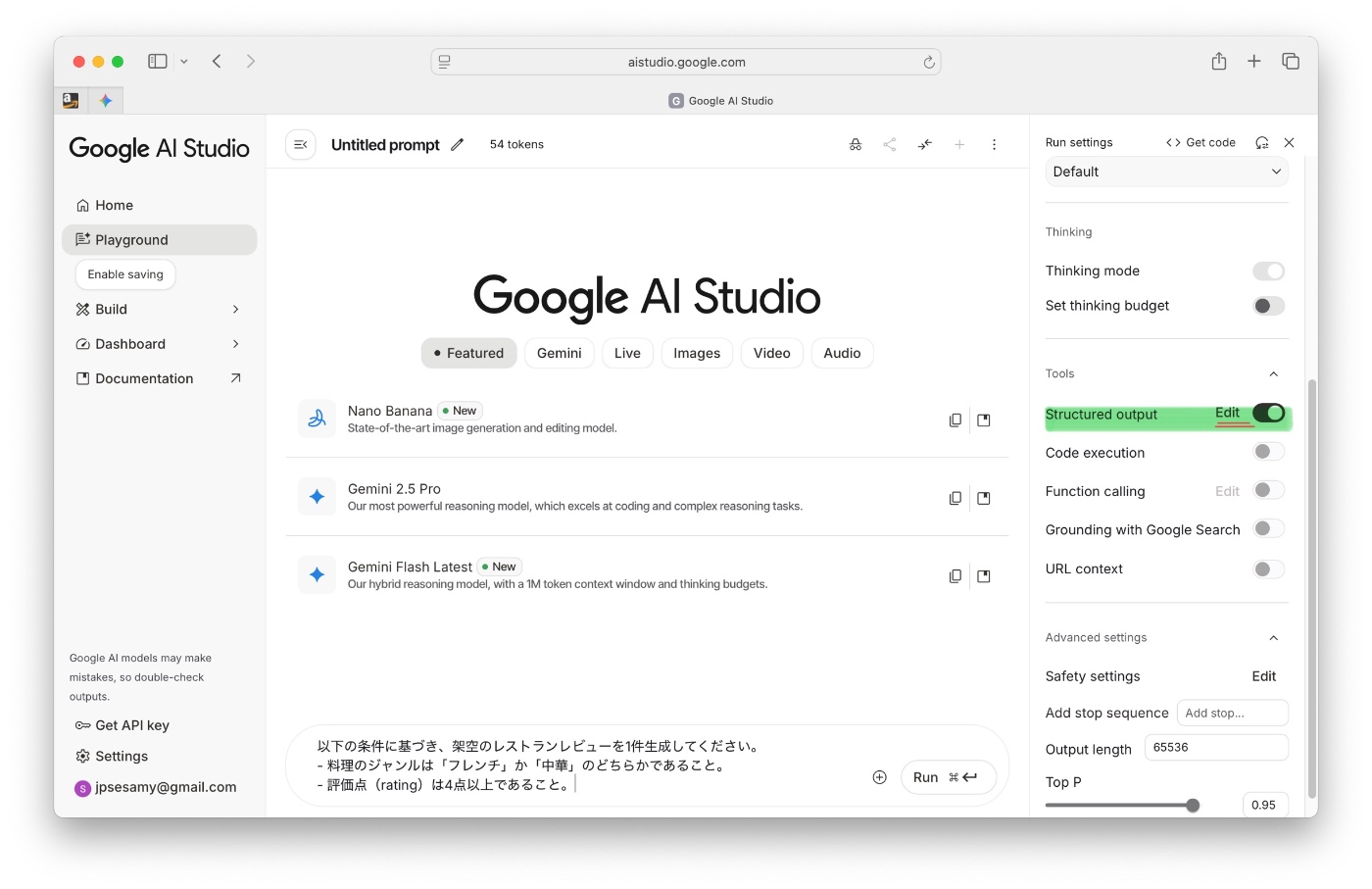Select the Live model tab
This screenshot has height=889, width=1372.
click(627, 353)
